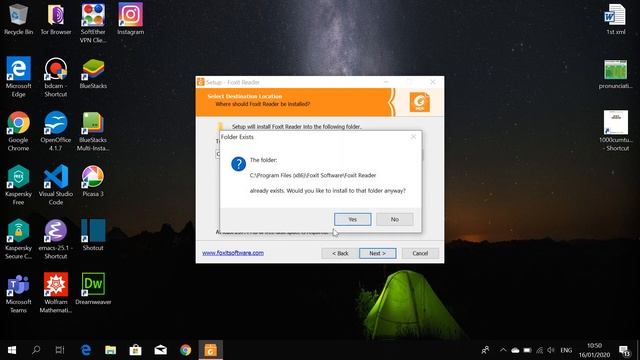Go Back in Foxit Reader setup
640x360 pixels.
pos(340,253)
